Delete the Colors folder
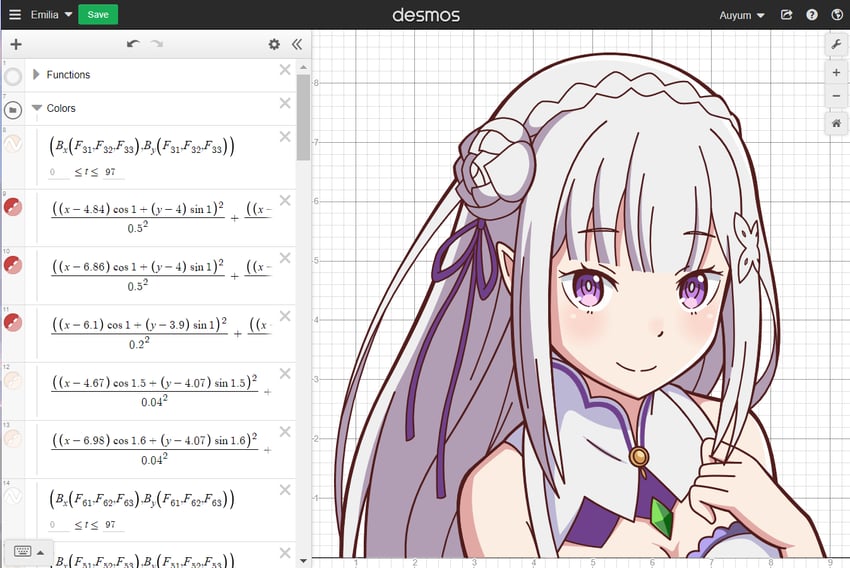Image resolution: width=850 pixels, height=568 pixels. click(285, 103)
